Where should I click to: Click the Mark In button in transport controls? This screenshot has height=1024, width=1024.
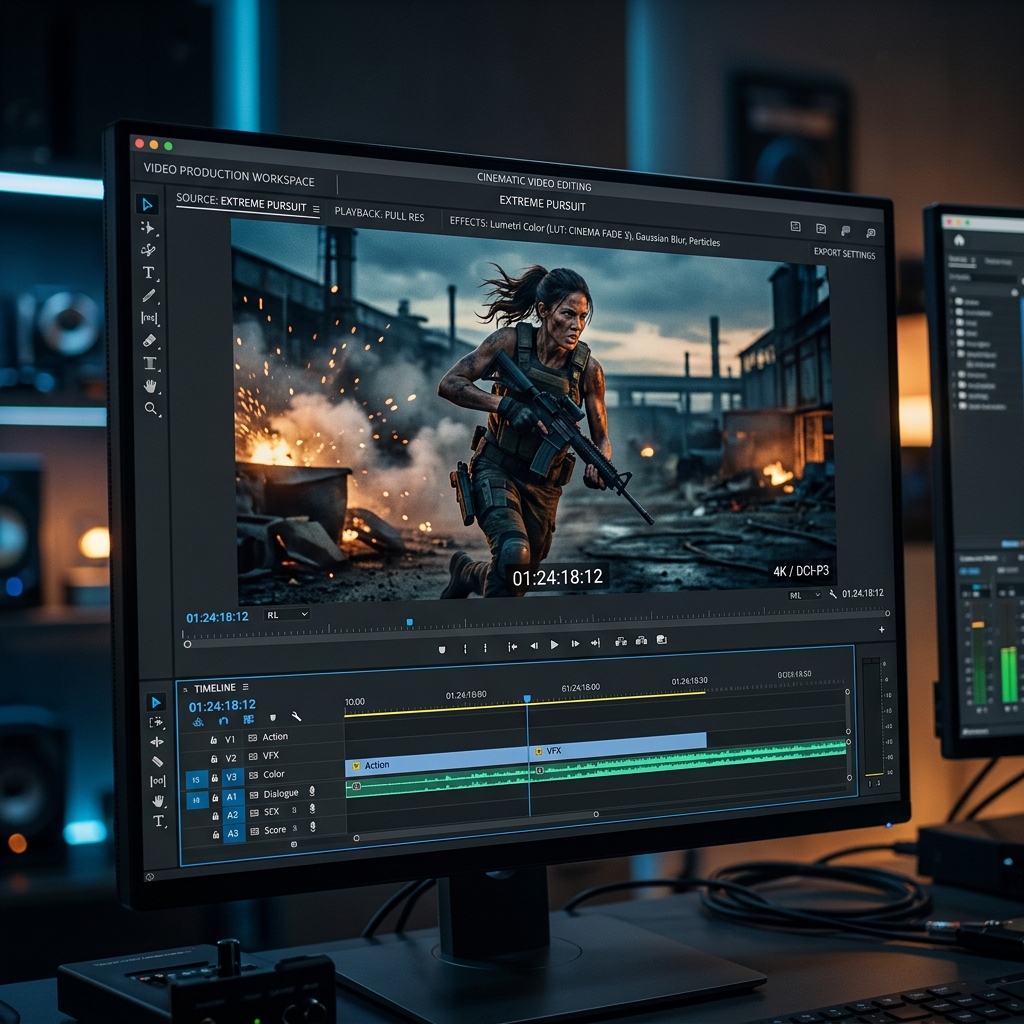pos(465,648)
